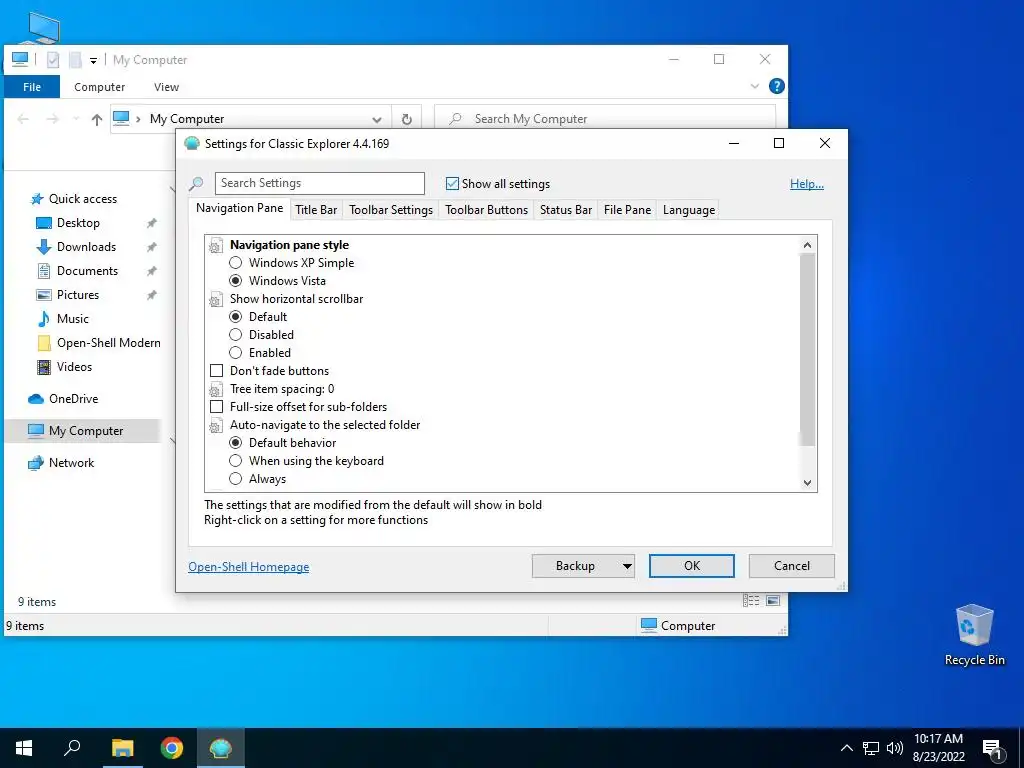The image size is (1024, 768).
Task: Switch to the Status Bar tab
Action: (566, 210)
